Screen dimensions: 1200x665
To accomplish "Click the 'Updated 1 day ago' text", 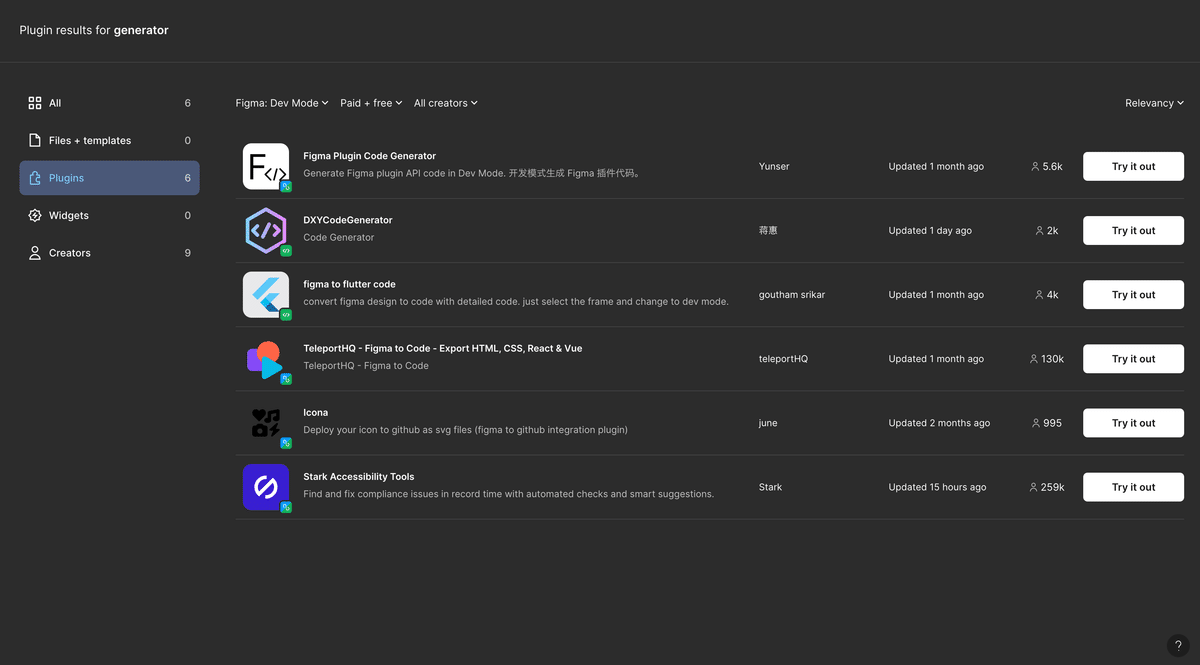I will click(x=930, y=231).
